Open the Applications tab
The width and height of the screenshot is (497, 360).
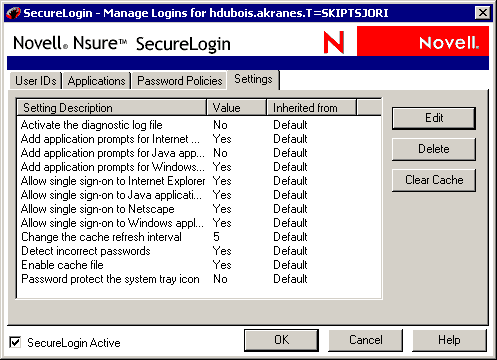pos(97,81)
